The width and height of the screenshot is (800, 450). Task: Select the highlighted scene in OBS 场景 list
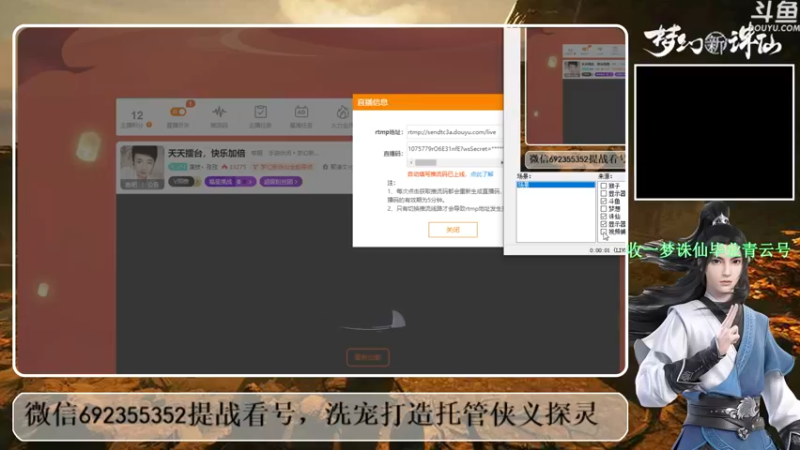pyautogui.click(x=556, y=185)
